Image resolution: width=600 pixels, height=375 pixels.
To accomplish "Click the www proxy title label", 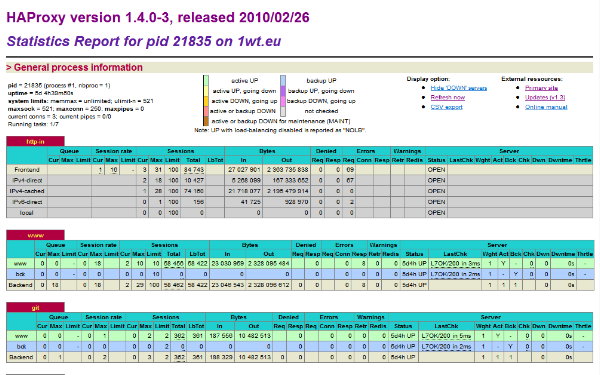I will (35, 235).
